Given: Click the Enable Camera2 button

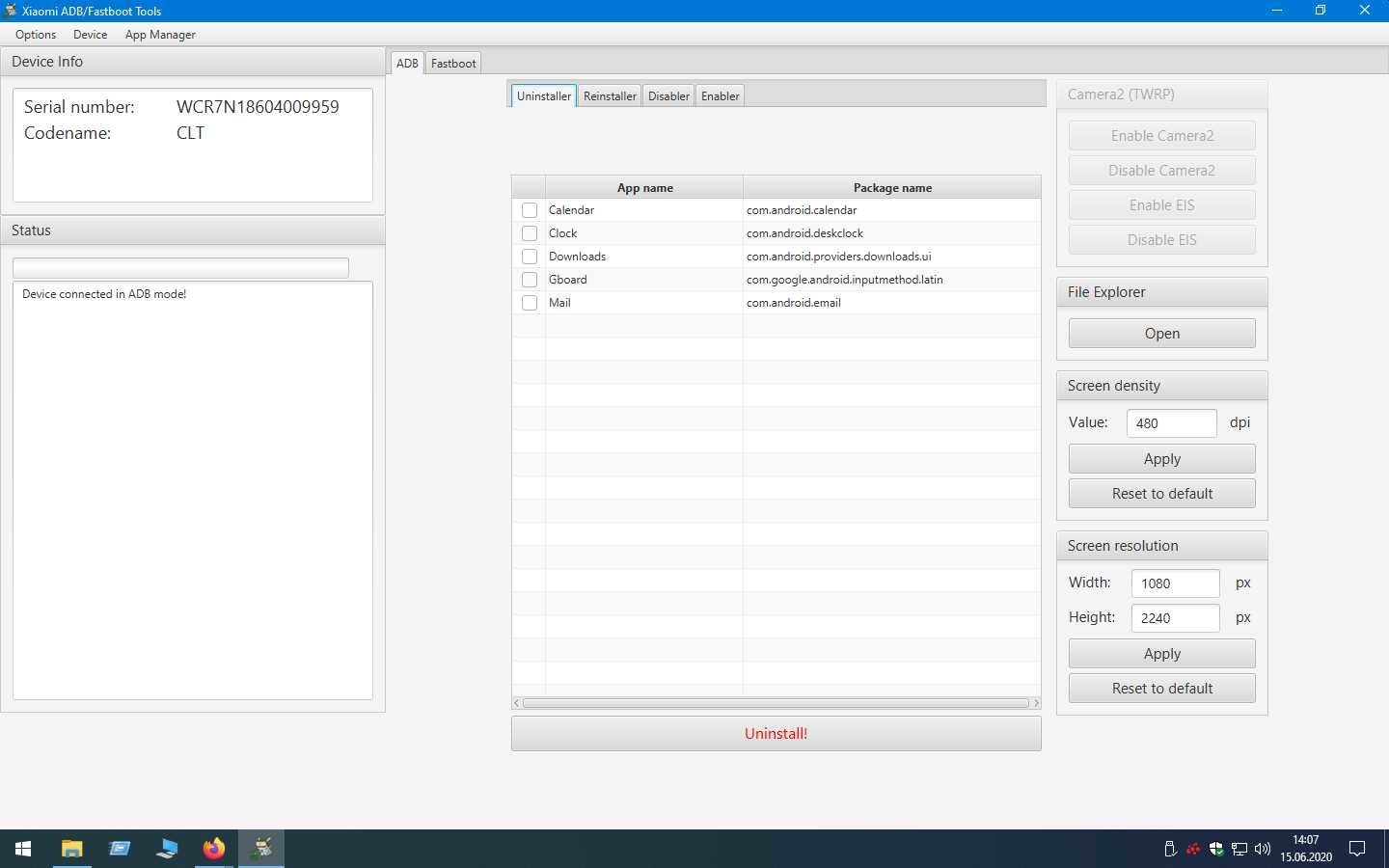Looking at the screenshot, I should [1162, 135].
